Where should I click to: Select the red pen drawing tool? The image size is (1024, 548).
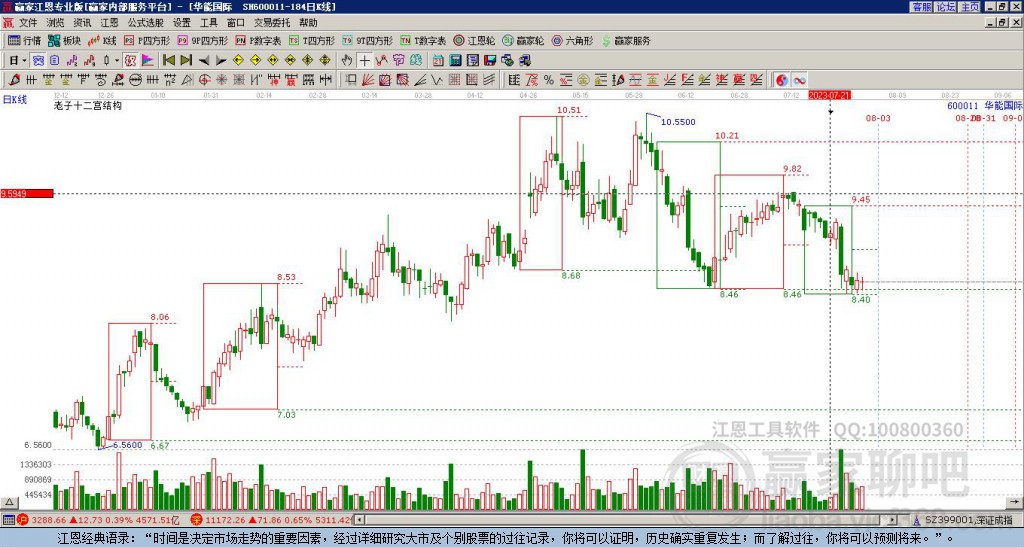coord(13,80)
